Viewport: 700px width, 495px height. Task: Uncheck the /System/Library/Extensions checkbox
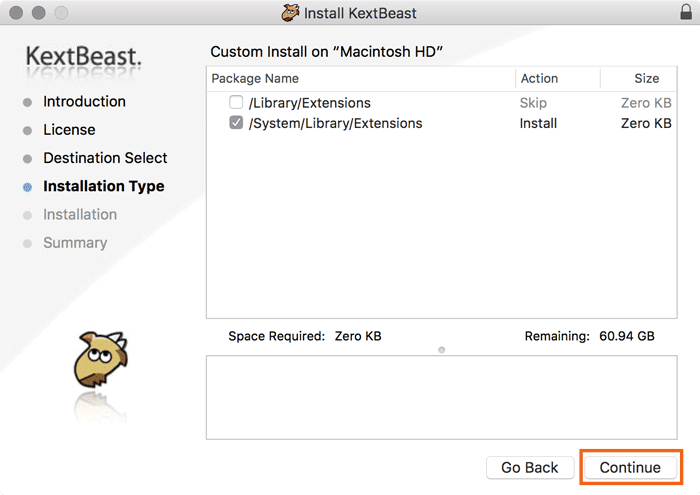[236, 123]
